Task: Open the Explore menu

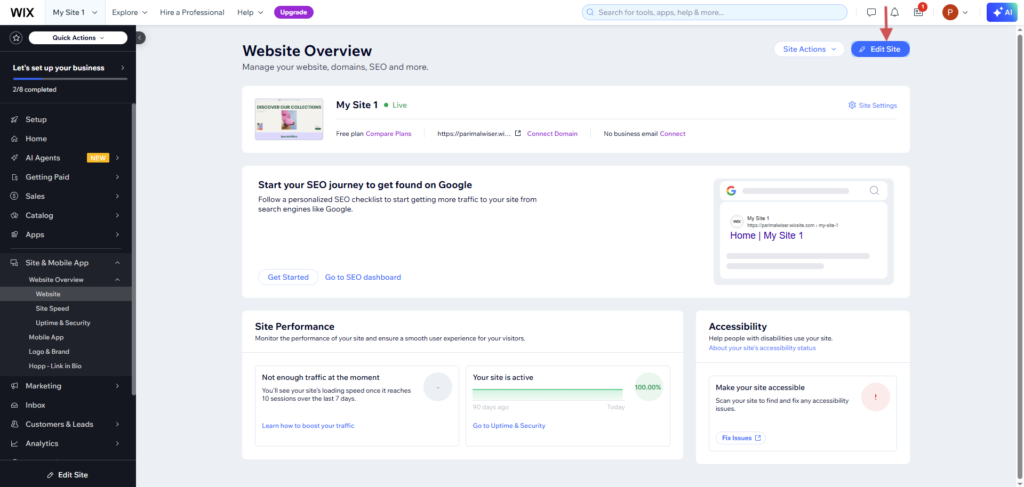Action: tap(130, 12)
